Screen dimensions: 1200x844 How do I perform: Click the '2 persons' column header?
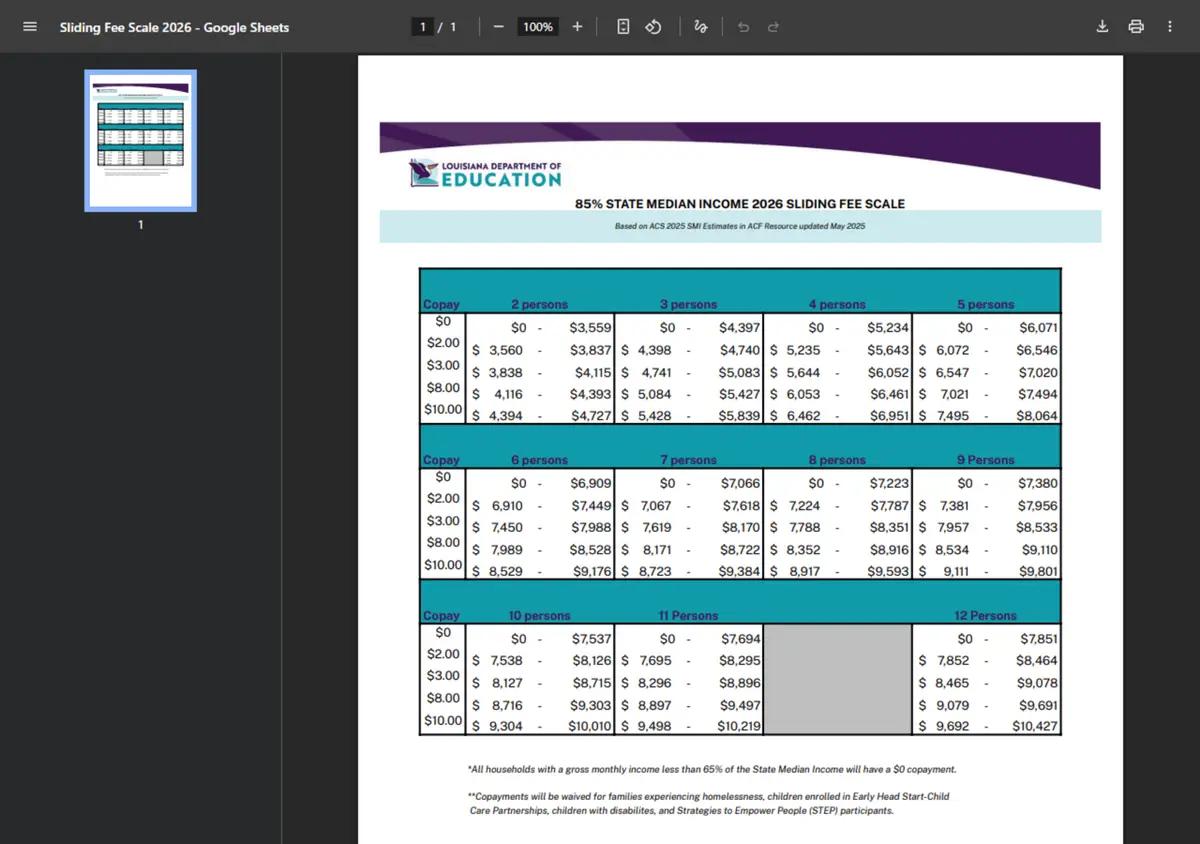point(539,304)
